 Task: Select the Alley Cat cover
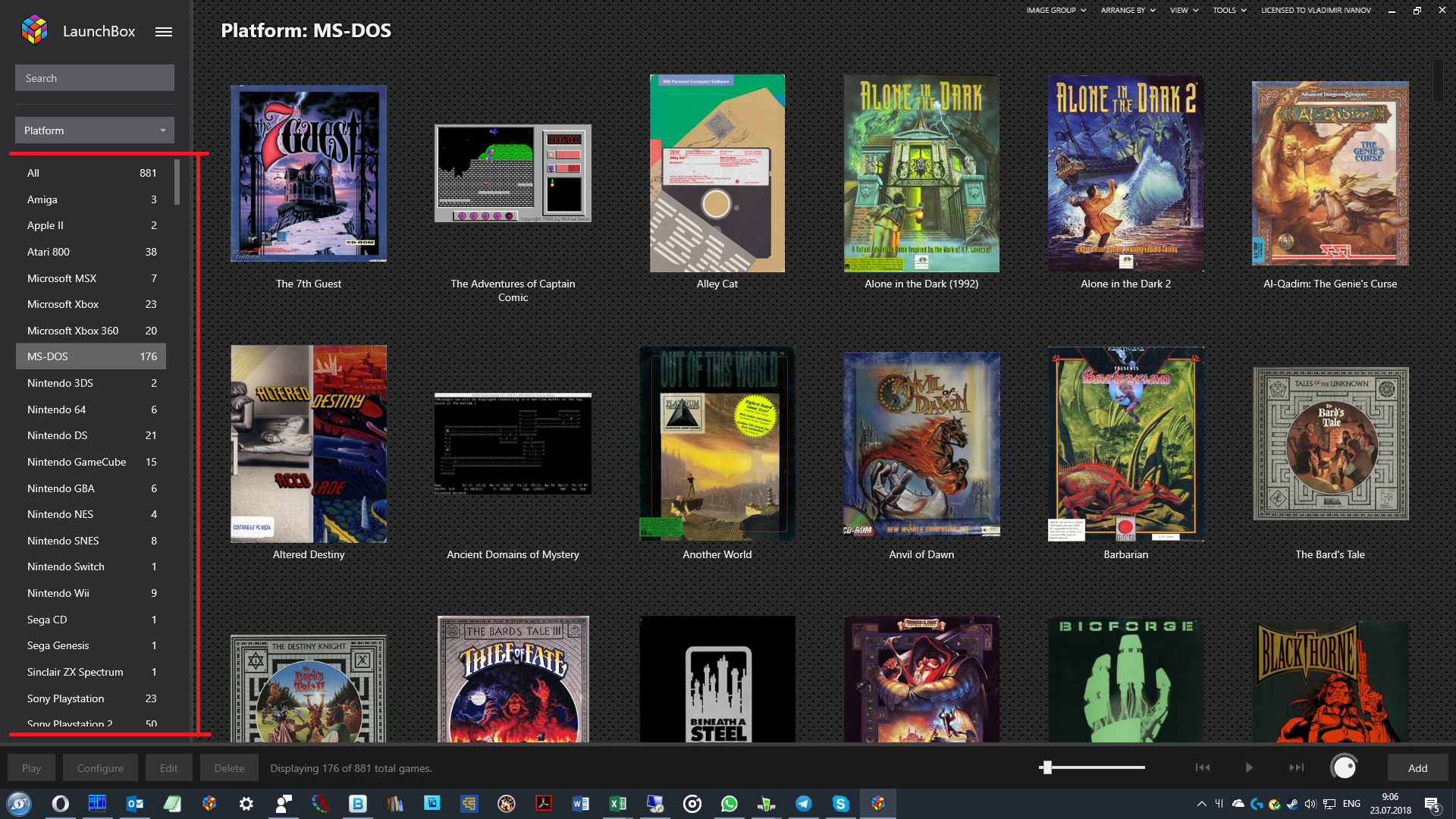(x=717, y=174)
